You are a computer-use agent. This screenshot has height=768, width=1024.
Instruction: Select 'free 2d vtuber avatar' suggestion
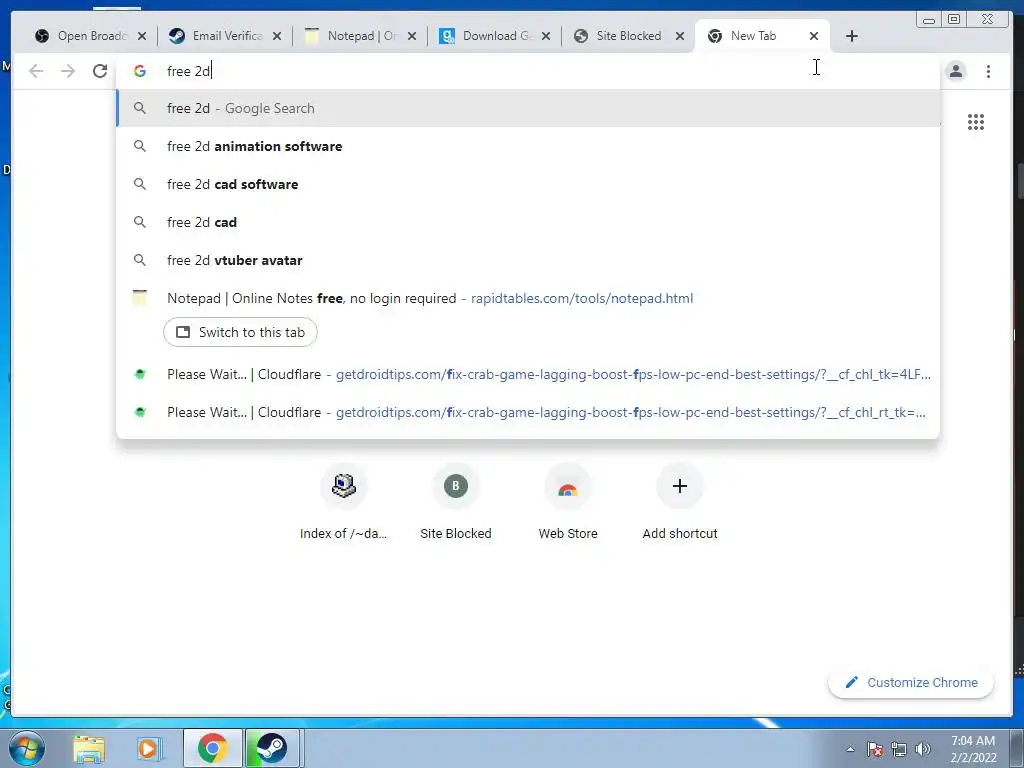click(528, 260)
